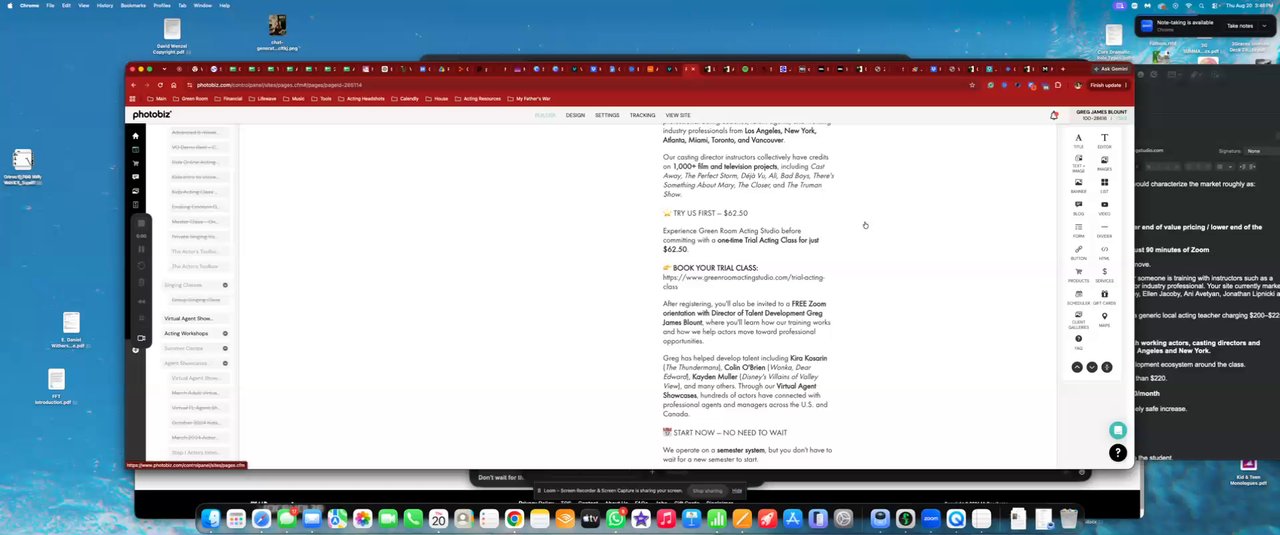Insert a Button block

pyautogui.click(x=1078, y=252)
